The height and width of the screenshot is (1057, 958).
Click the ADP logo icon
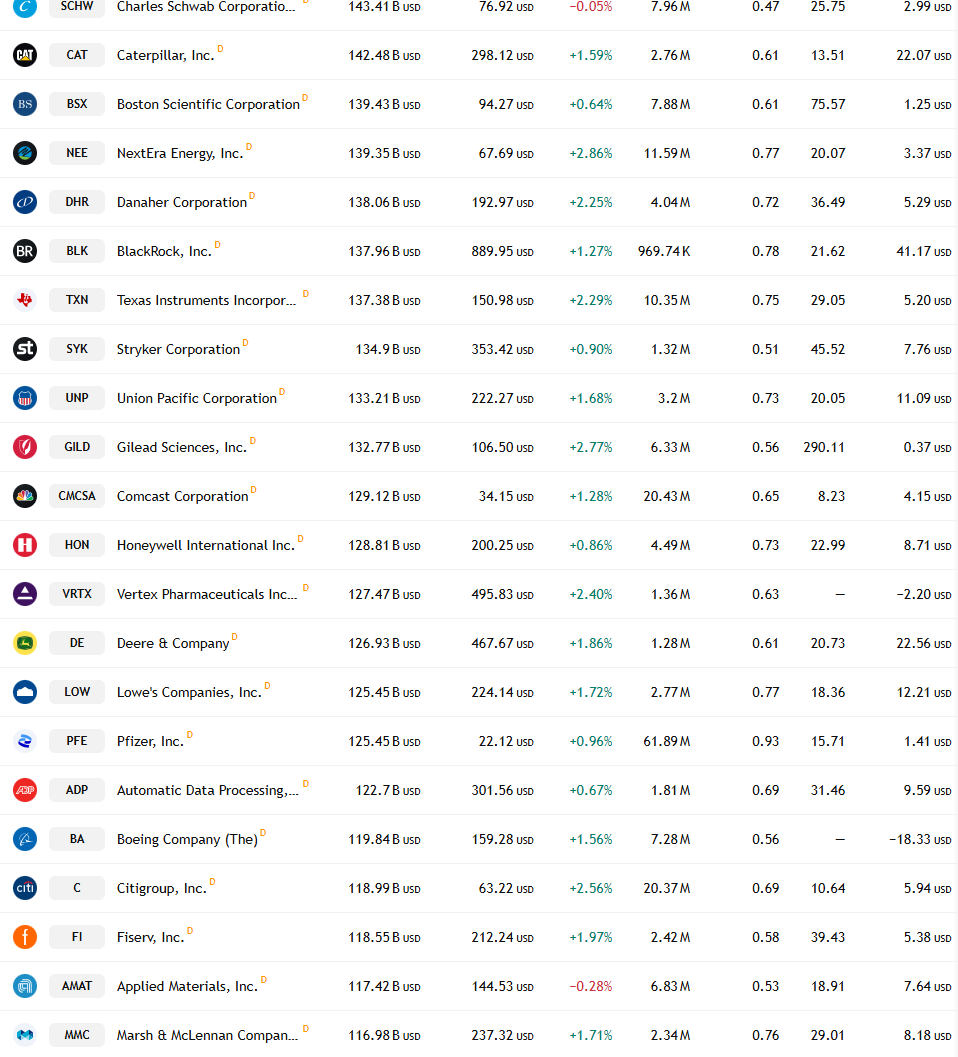(x=25, y=790)
